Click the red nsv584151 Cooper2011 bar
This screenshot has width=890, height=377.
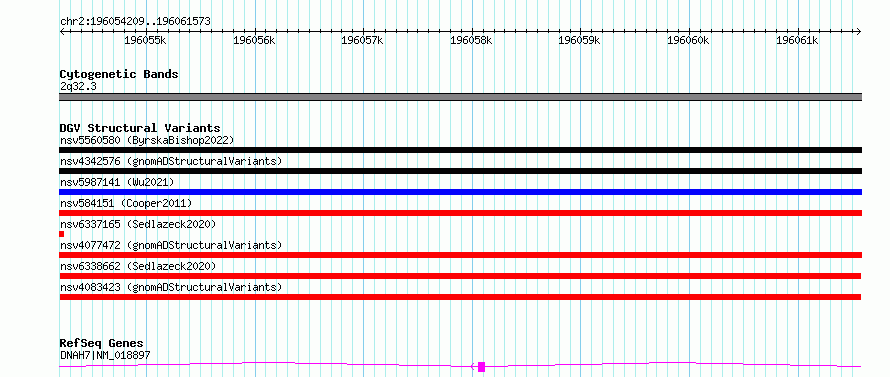(x=460, y=213)
